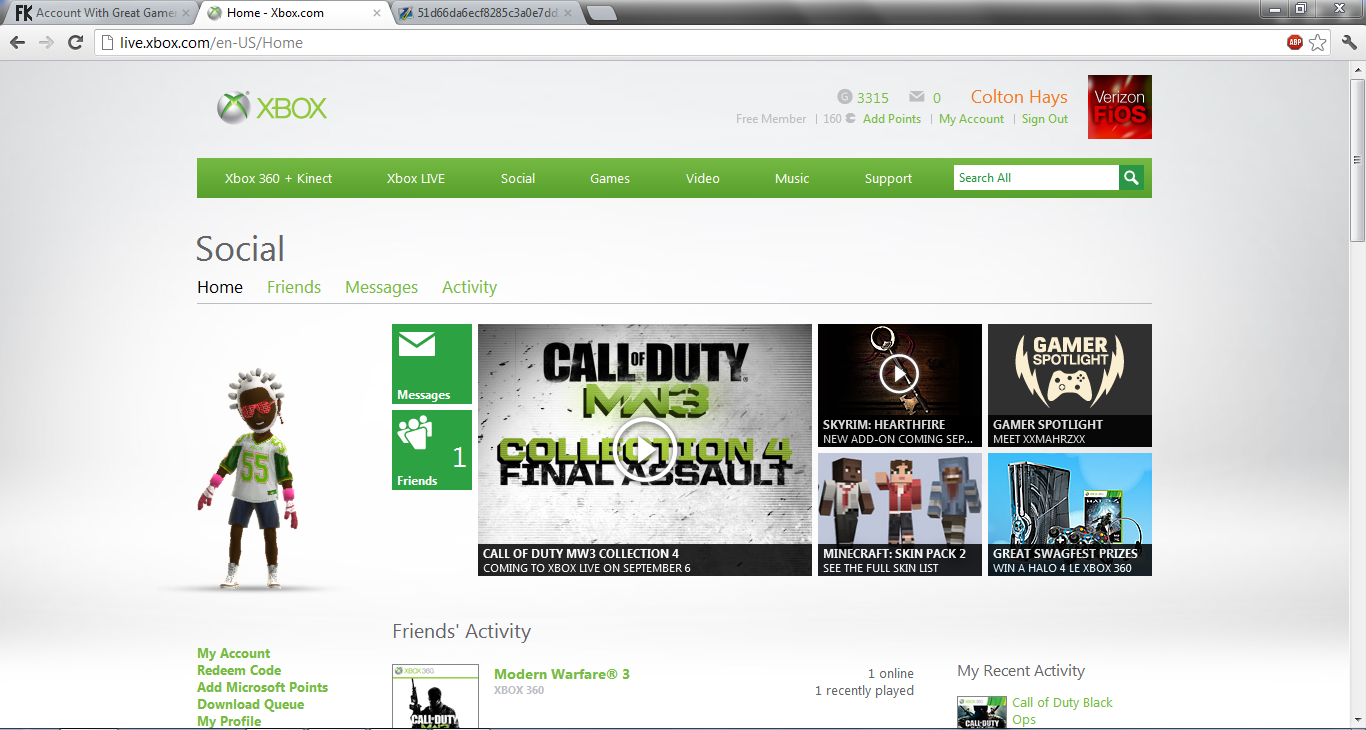Screen dimensions: 1366x730
Task: Open the Xbox 360 + Kinect menu
Action: [x=278, y=178]
